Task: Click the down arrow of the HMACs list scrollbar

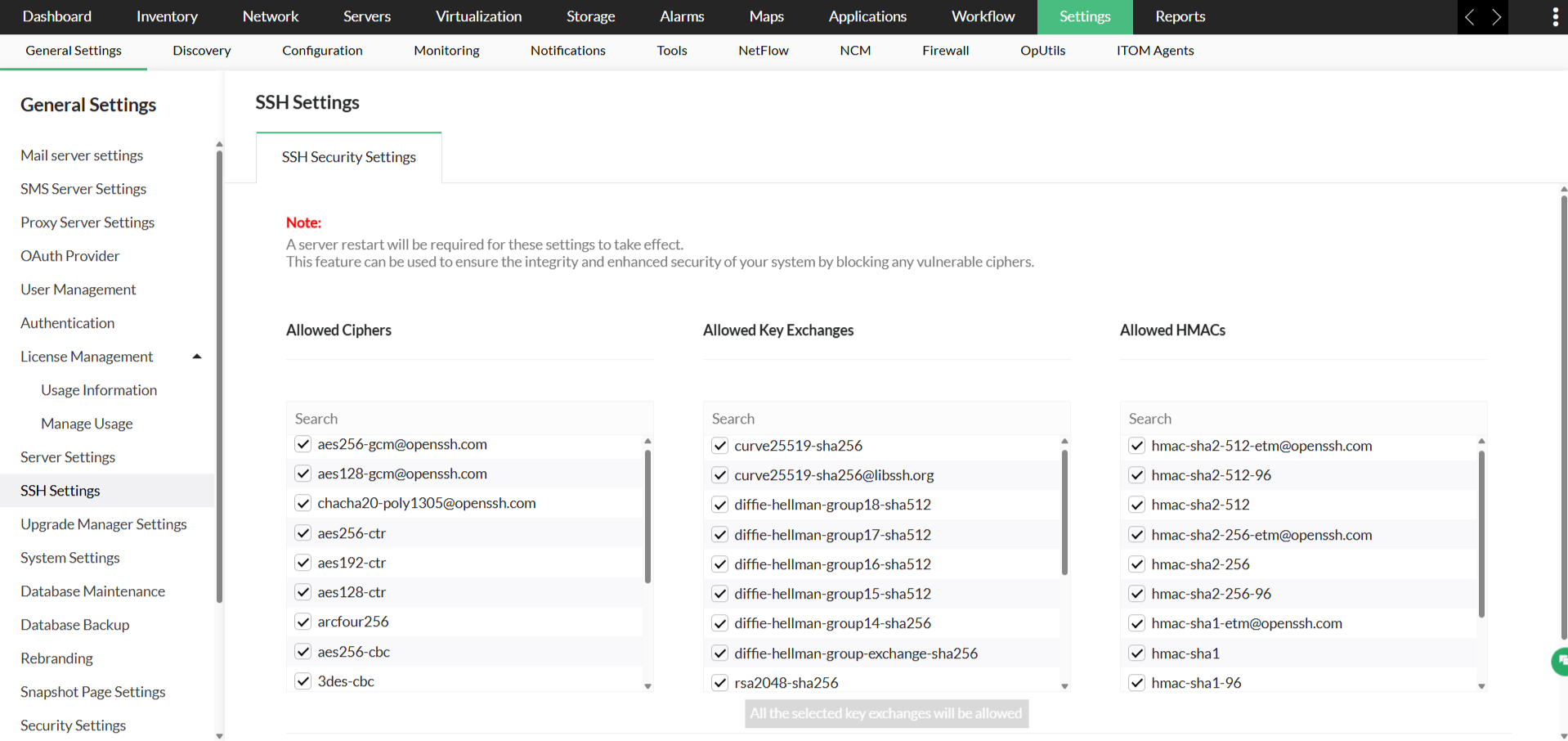Action: point(1481,686)
